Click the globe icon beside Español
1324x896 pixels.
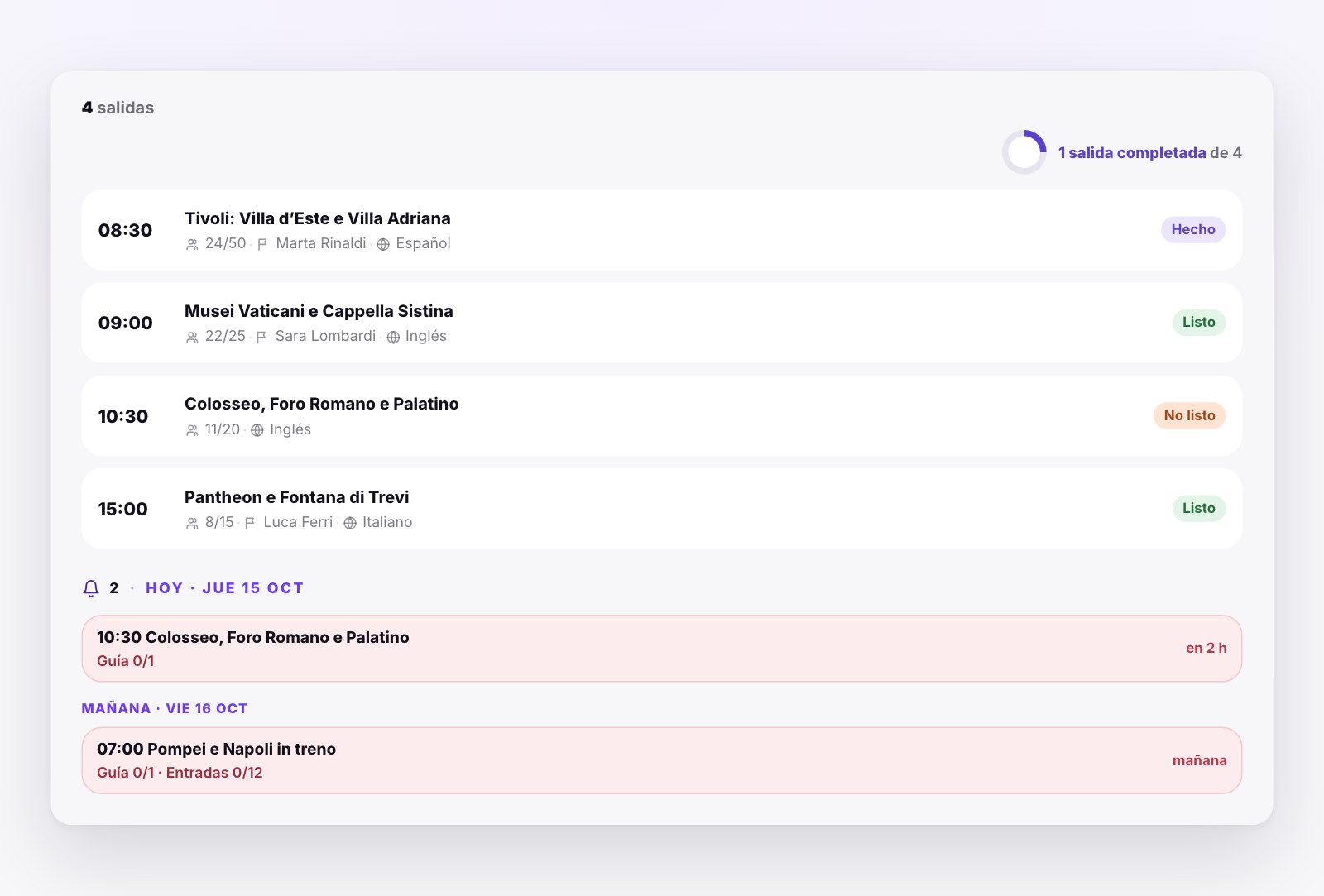click(383, 244)
